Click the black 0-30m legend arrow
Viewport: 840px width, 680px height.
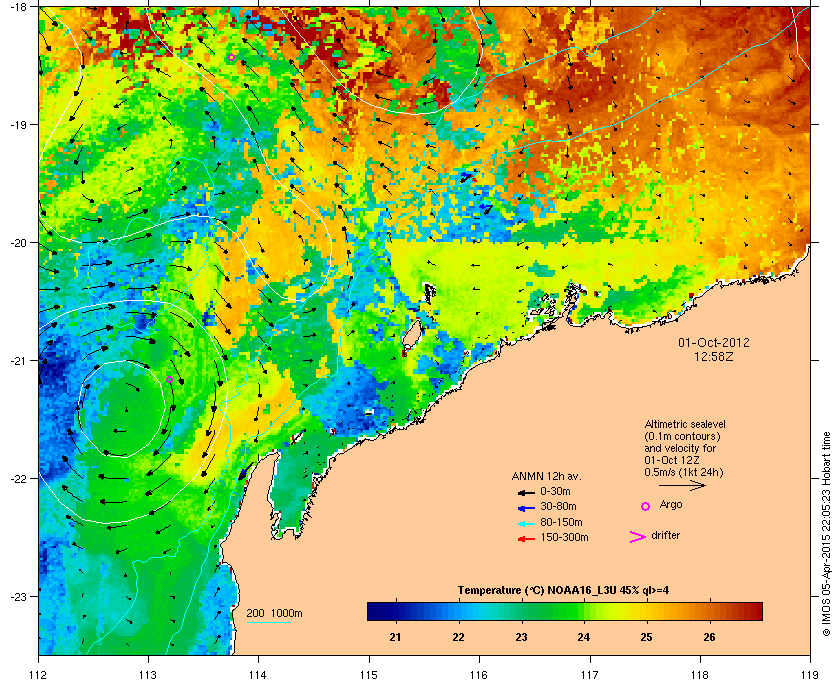(526, 492)
